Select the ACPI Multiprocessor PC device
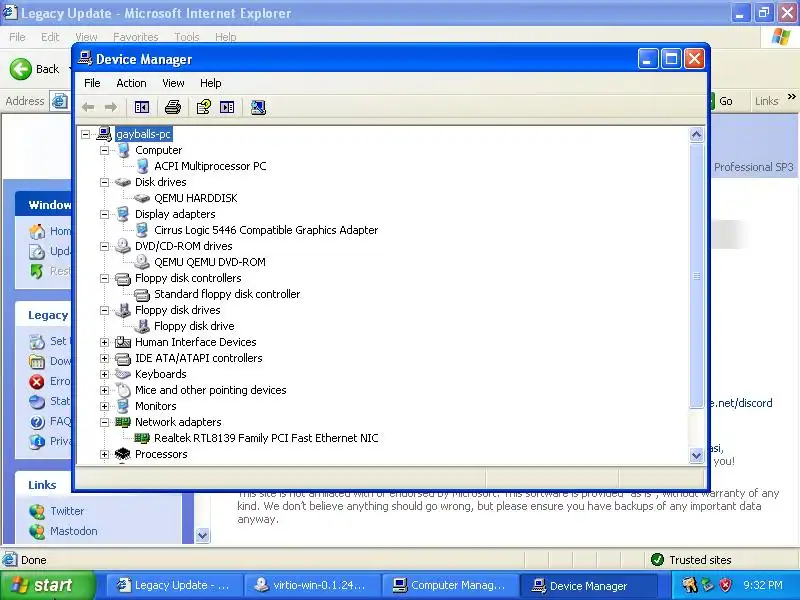 click(210, 166)
